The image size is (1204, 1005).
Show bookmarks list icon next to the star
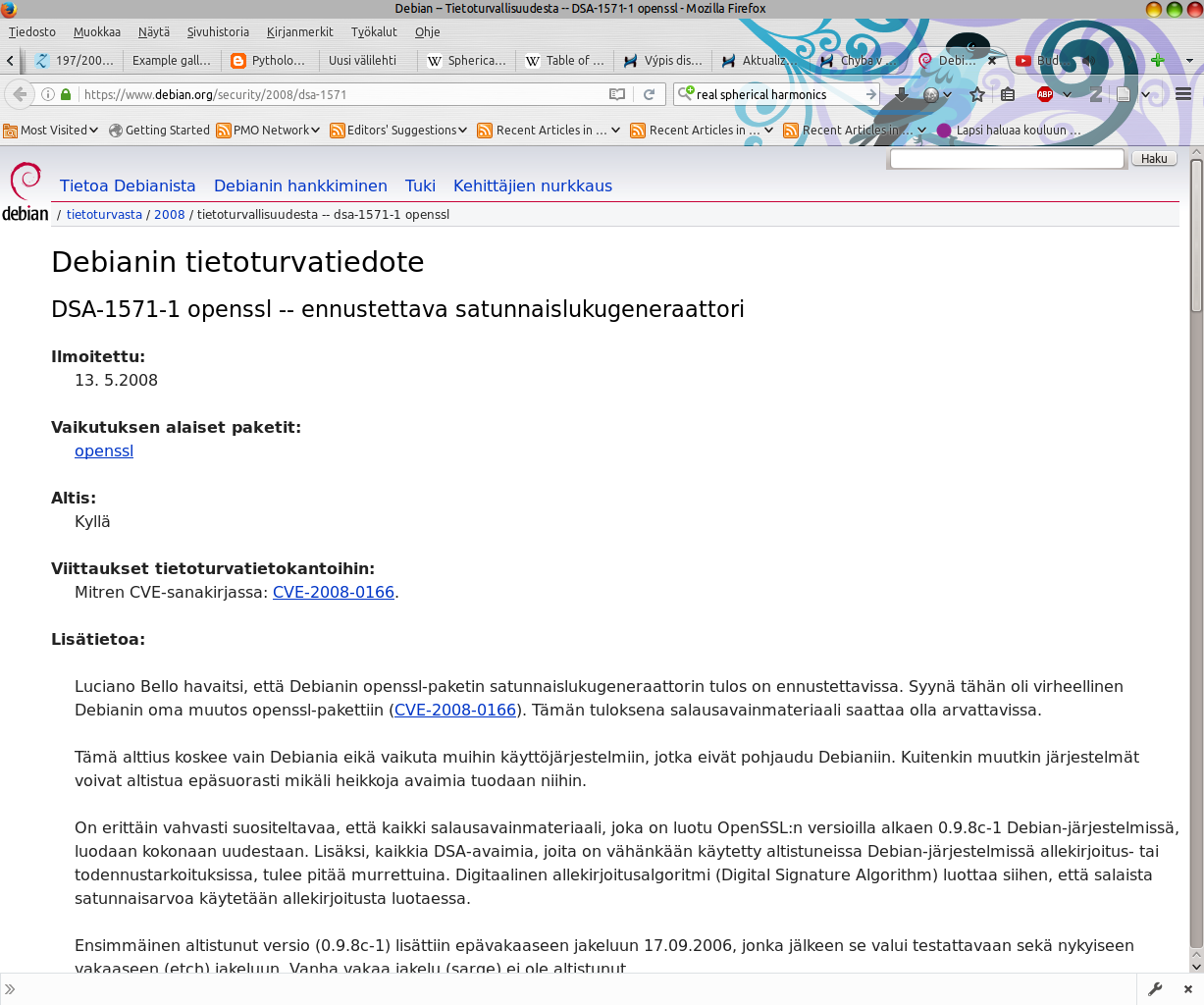tap(1008, 94)
